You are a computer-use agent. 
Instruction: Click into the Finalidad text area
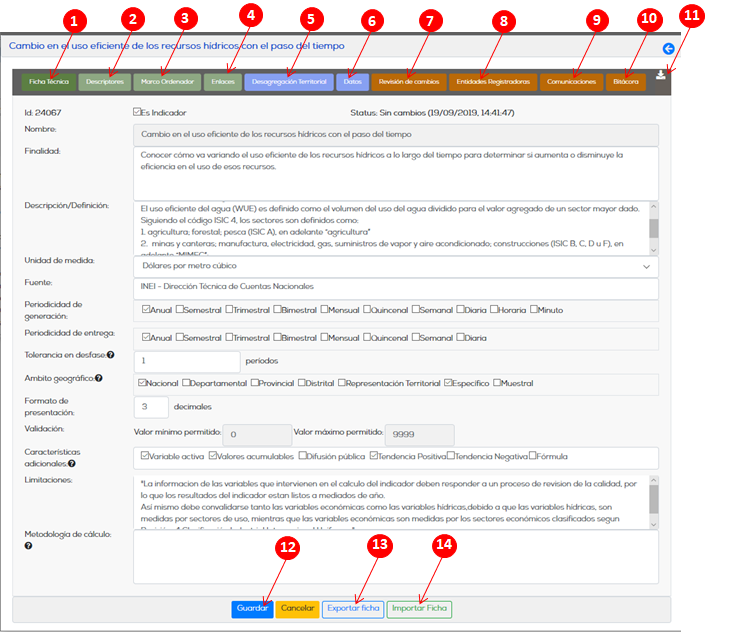click(x=396, y=174)
